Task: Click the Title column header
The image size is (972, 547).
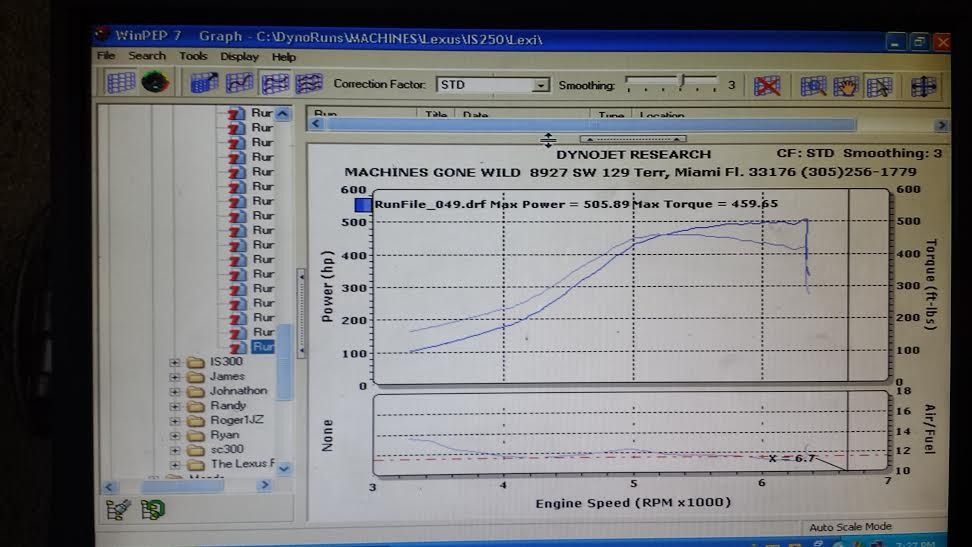Action: [x=436, y=114]
